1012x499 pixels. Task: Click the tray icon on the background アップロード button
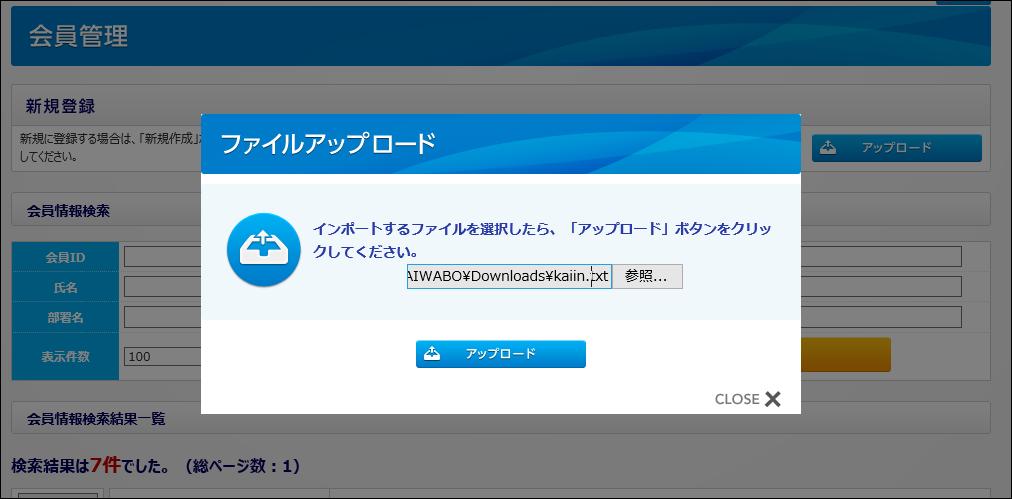click(828, 148)
